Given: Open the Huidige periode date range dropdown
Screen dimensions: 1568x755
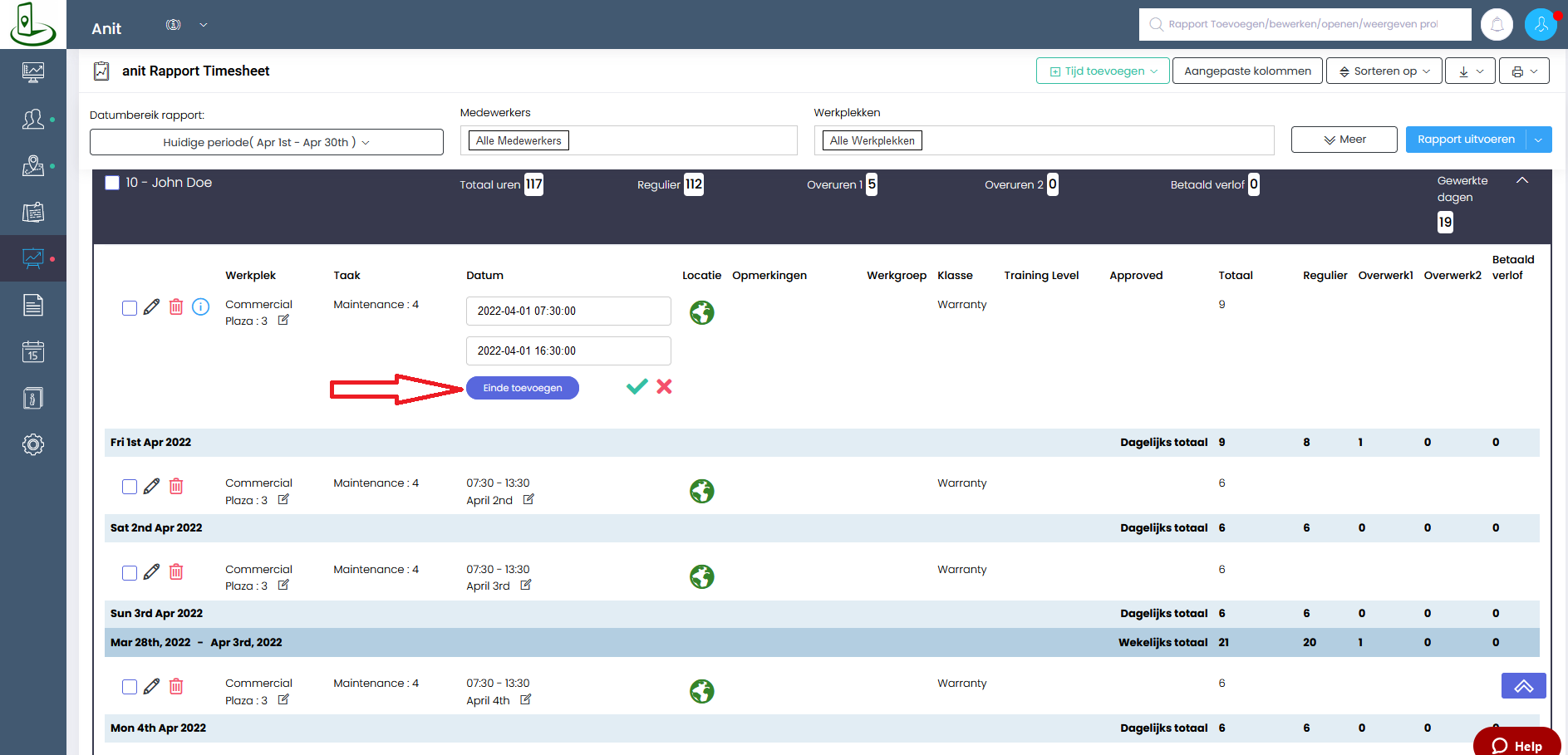Looking at the screenshot, I should tap(267, 142).
